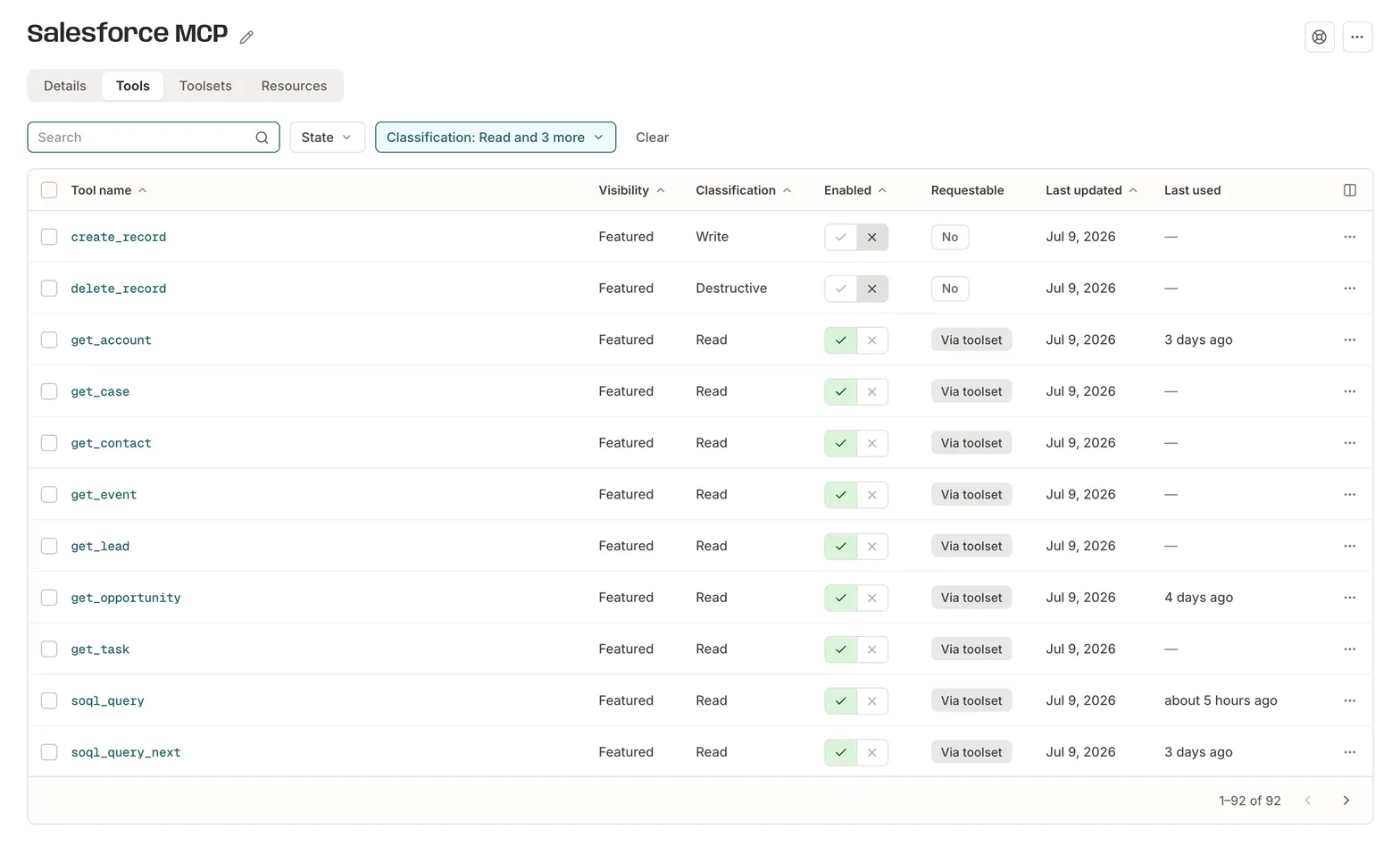This screenshot has width=1400, height=846.
Task: Sort by Classification column header
Action: coord(743,190)
